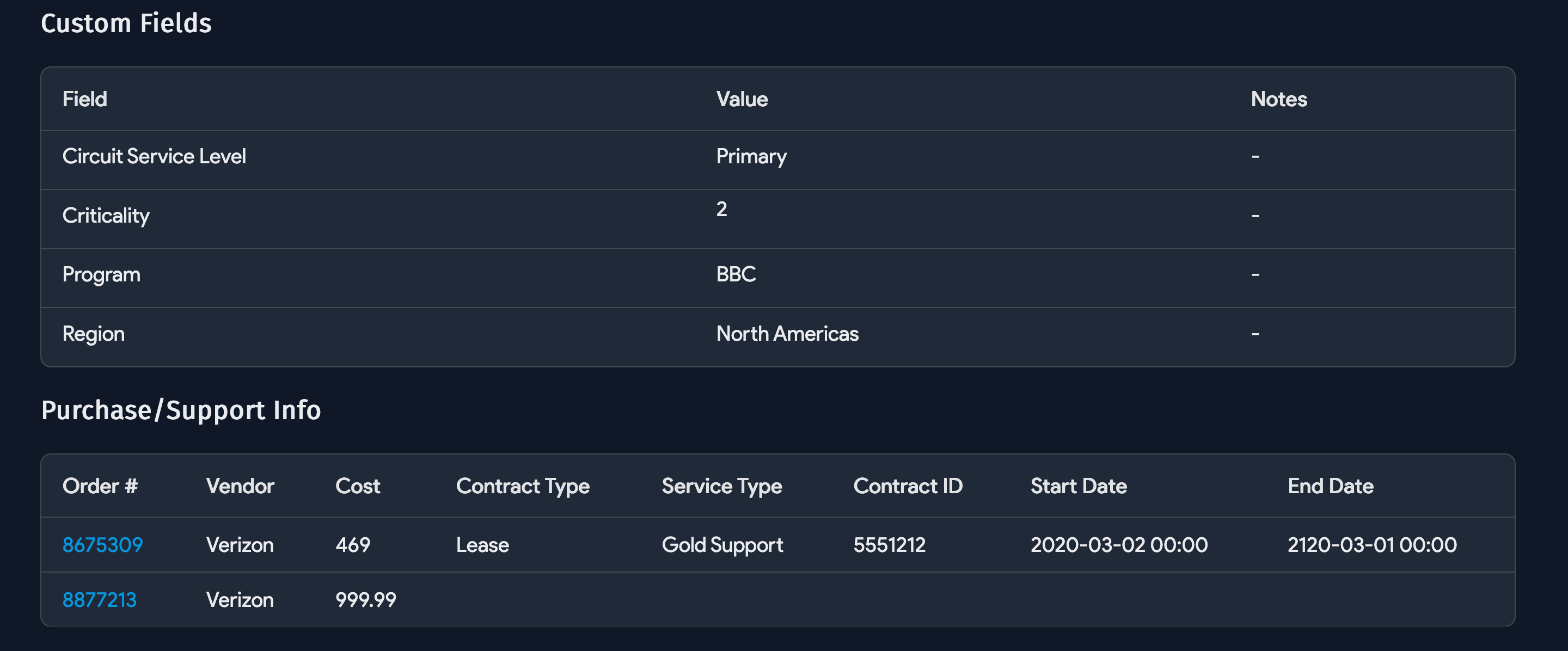This screenshot has height=651, width=1568.
Task: Click the Purchase/Support Info heading
Action: [181, 410]
